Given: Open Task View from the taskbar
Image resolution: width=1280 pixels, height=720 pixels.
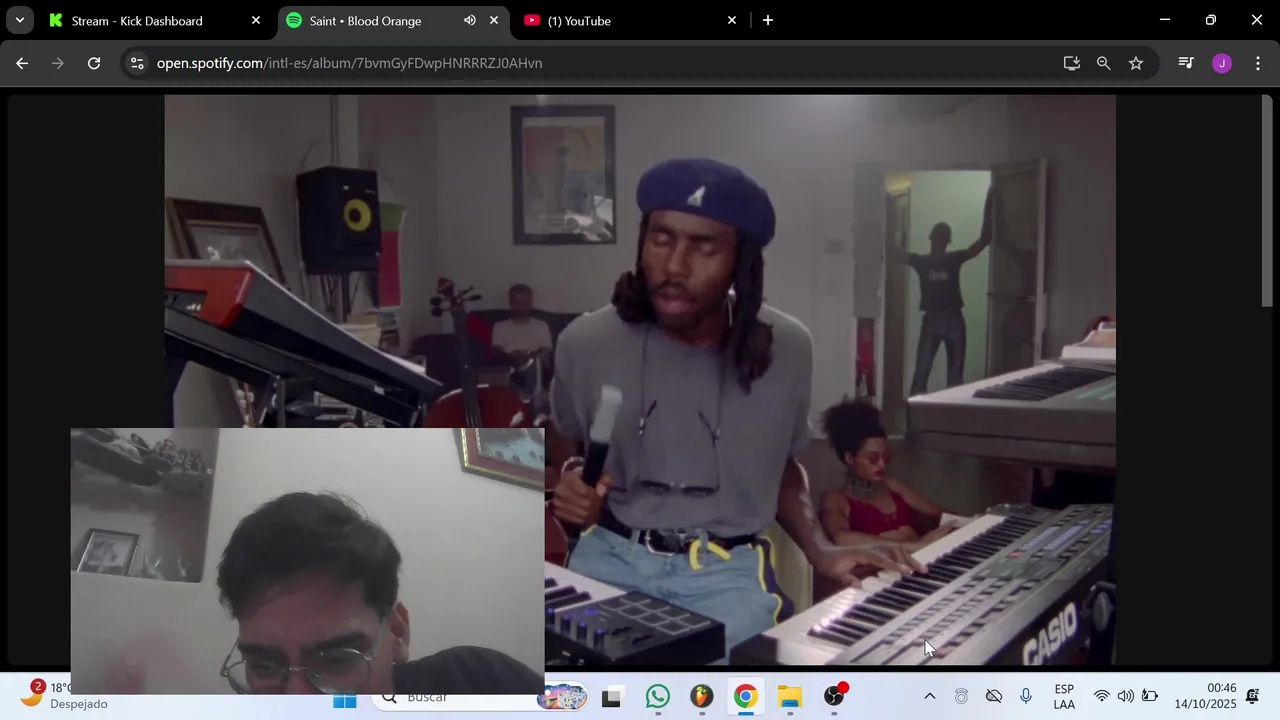Looking at the screenshot, I should (x=611, y=697).
